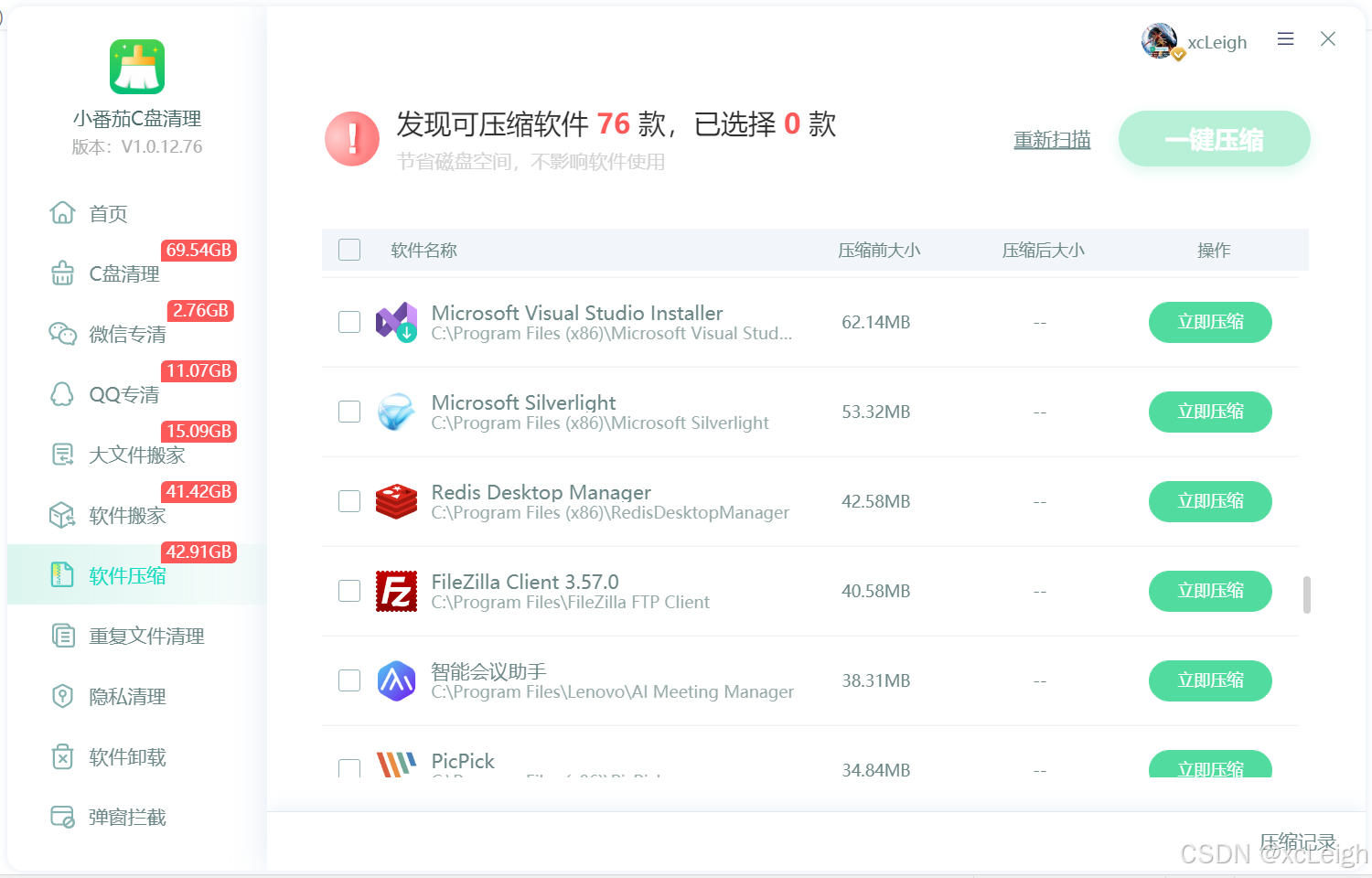Image resolution: width=1372 pixels, height=878 pixels.
Task: Click the zip file icon beside 软件压缩
Action: pyautogui.click(x=62, y=575)
